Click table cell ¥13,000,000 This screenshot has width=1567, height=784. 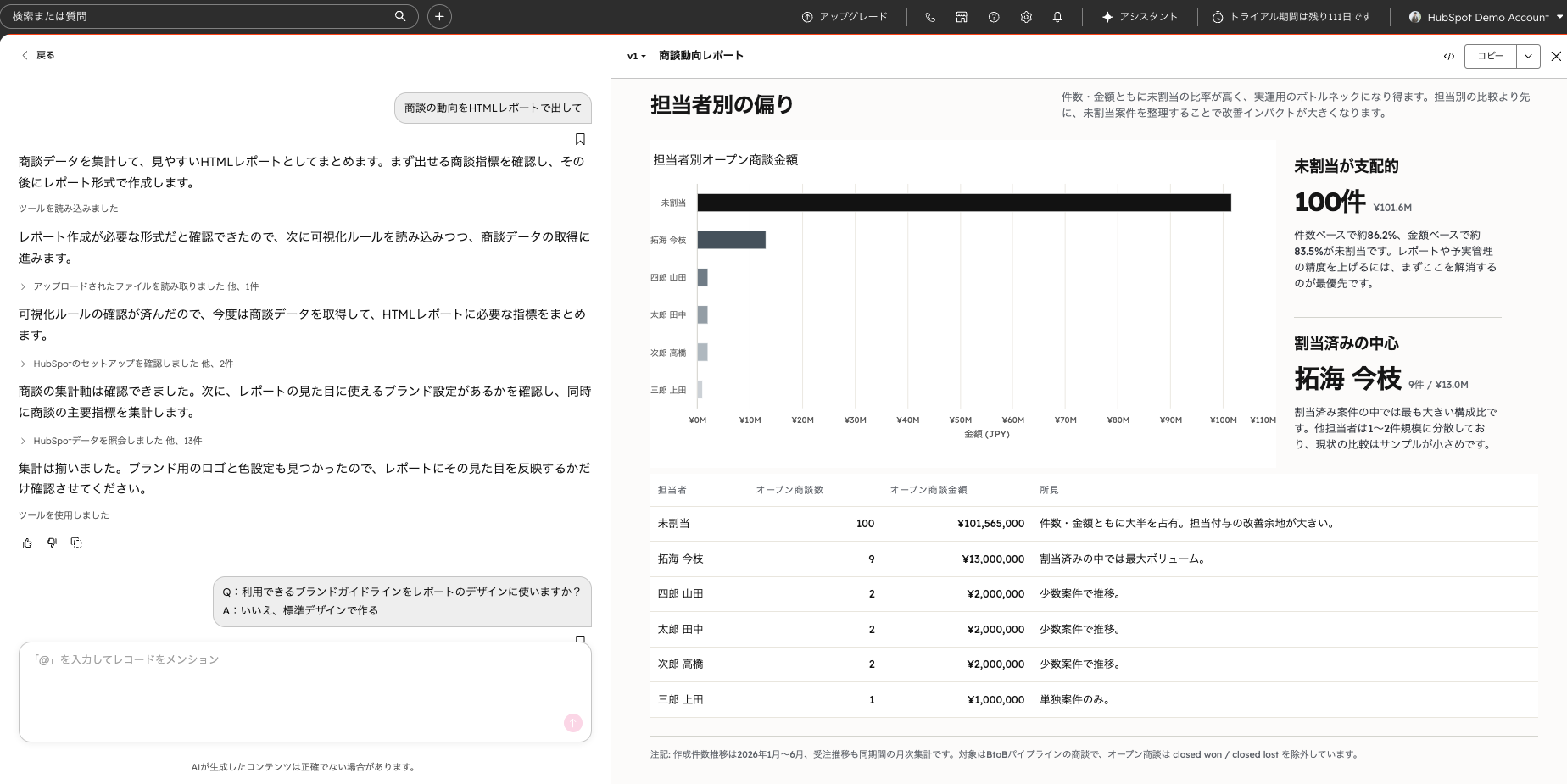pyautogui.click(x=993, y=559)
